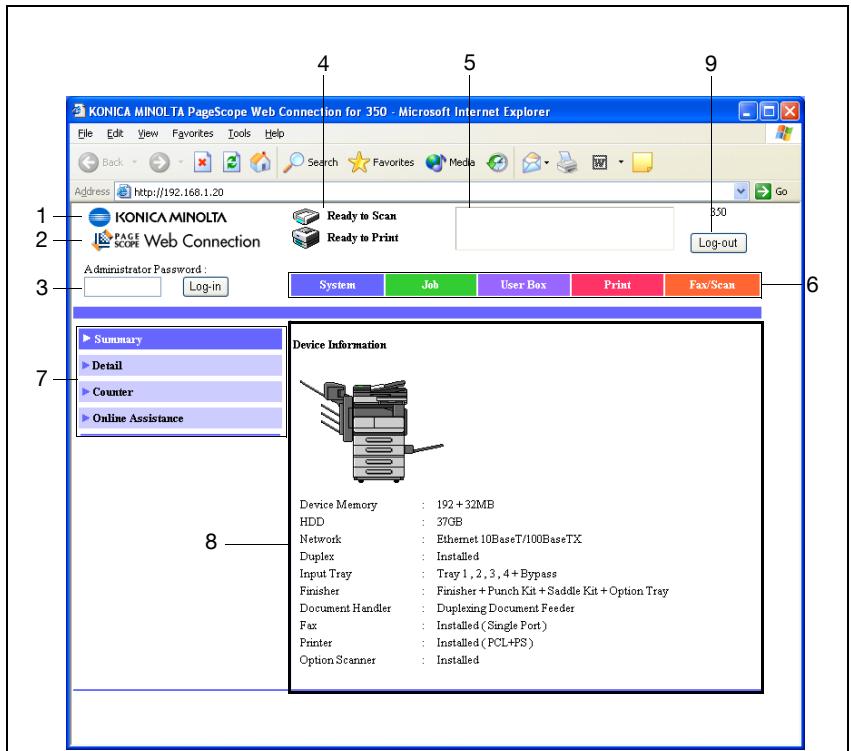This screenshot has width=851, height=751.
Task: Click the Stop icon with the red X
Action: click(x=202, y=162)
